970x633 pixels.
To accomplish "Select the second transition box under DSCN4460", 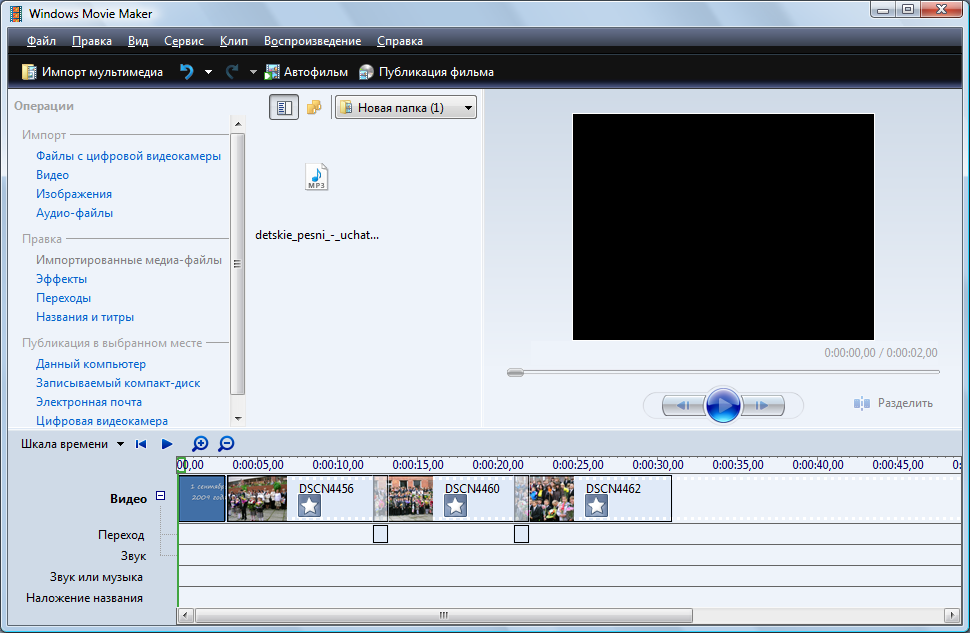I will [x=521, y=534].
